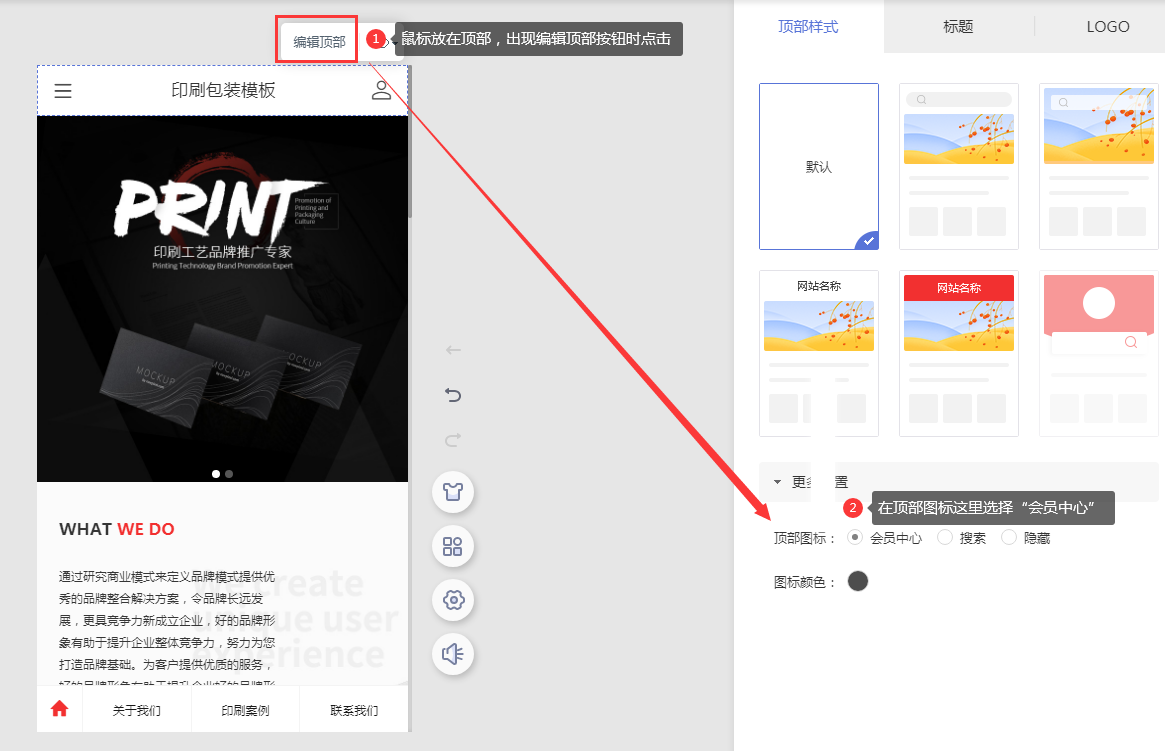This screenshot has width=1165, height=751.
Task: Open 关于我们 in bottom navigation
Action: click(136, 711)
